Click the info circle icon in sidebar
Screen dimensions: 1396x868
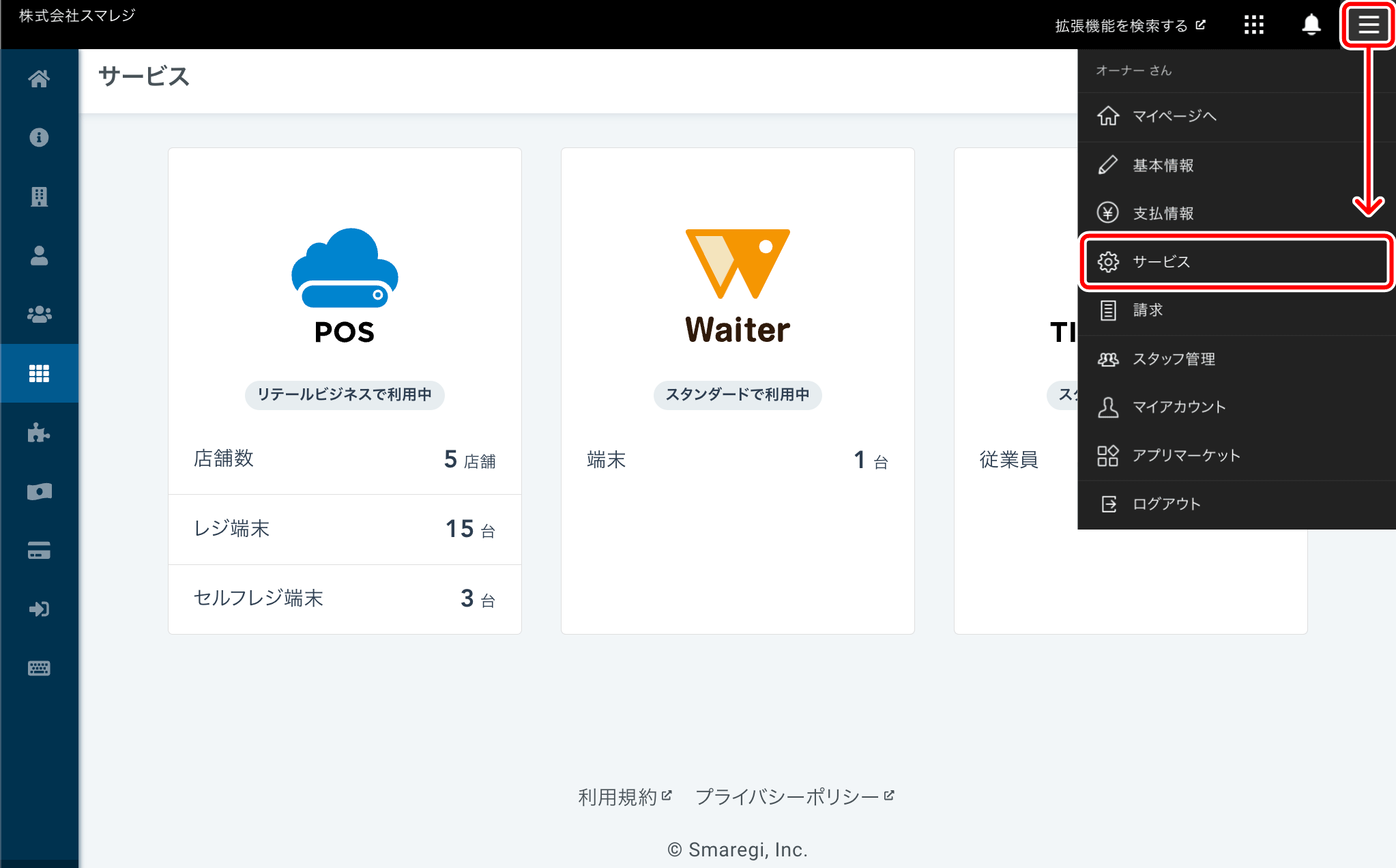(39, 138)
